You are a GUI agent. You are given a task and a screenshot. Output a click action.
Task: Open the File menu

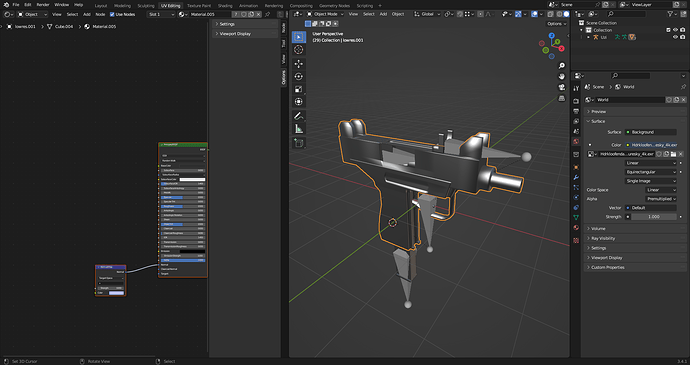[x=16, y=4]
